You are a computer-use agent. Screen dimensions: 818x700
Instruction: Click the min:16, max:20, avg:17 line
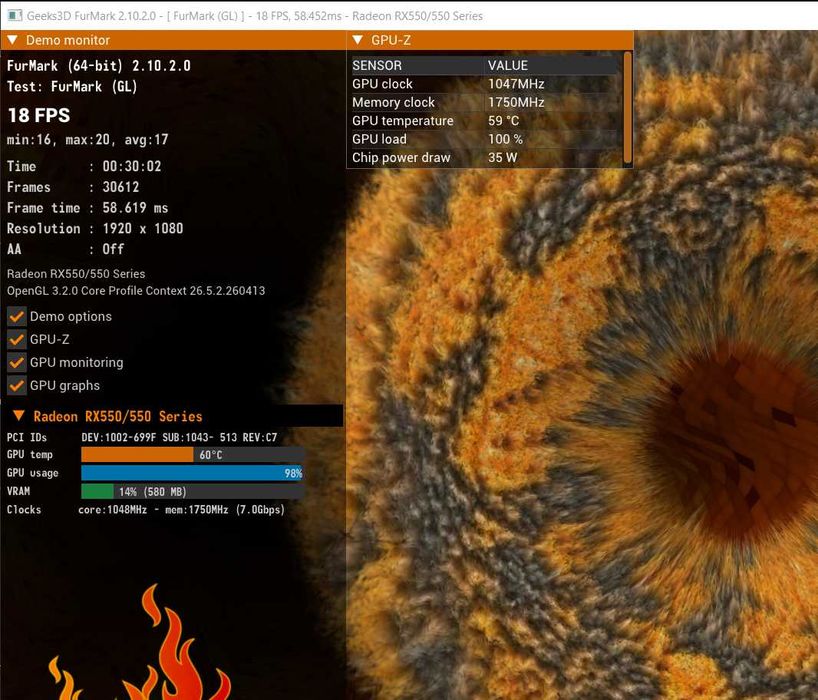[88, 139]
